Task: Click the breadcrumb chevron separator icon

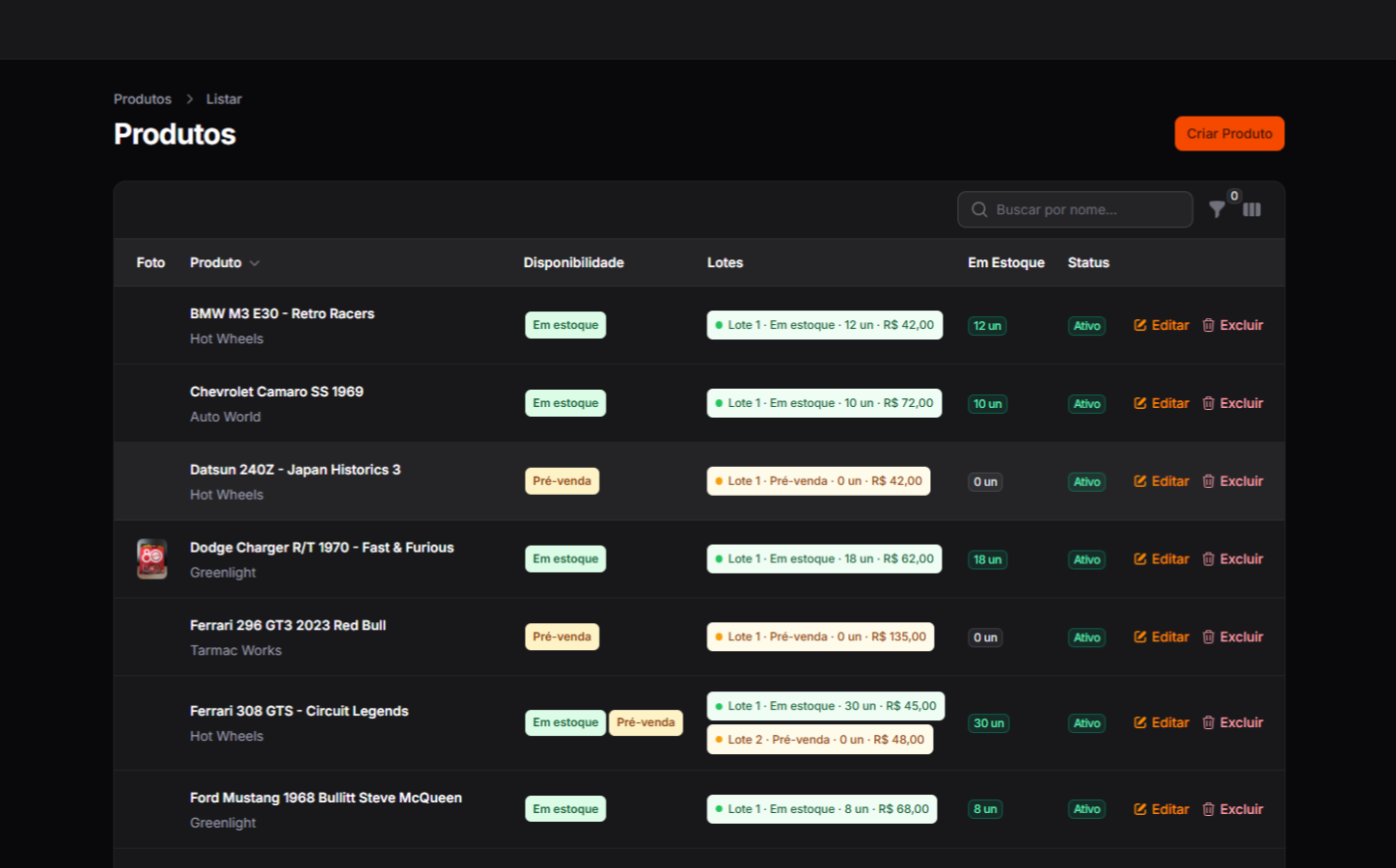Action: (x=189, y=99)
